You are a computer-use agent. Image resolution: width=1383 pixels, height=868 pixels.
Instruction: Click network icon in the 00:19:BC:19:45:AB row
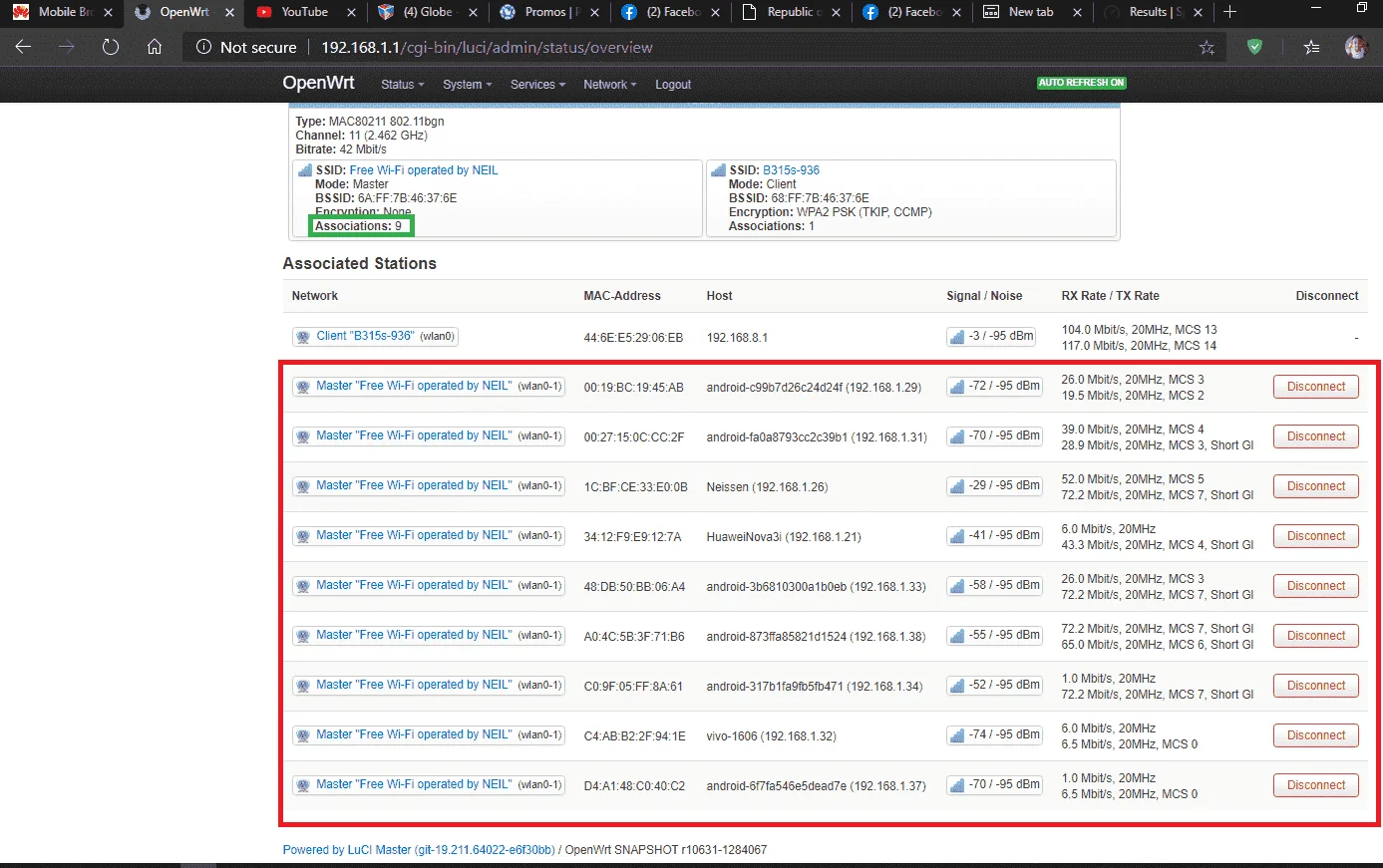(303, 387)
